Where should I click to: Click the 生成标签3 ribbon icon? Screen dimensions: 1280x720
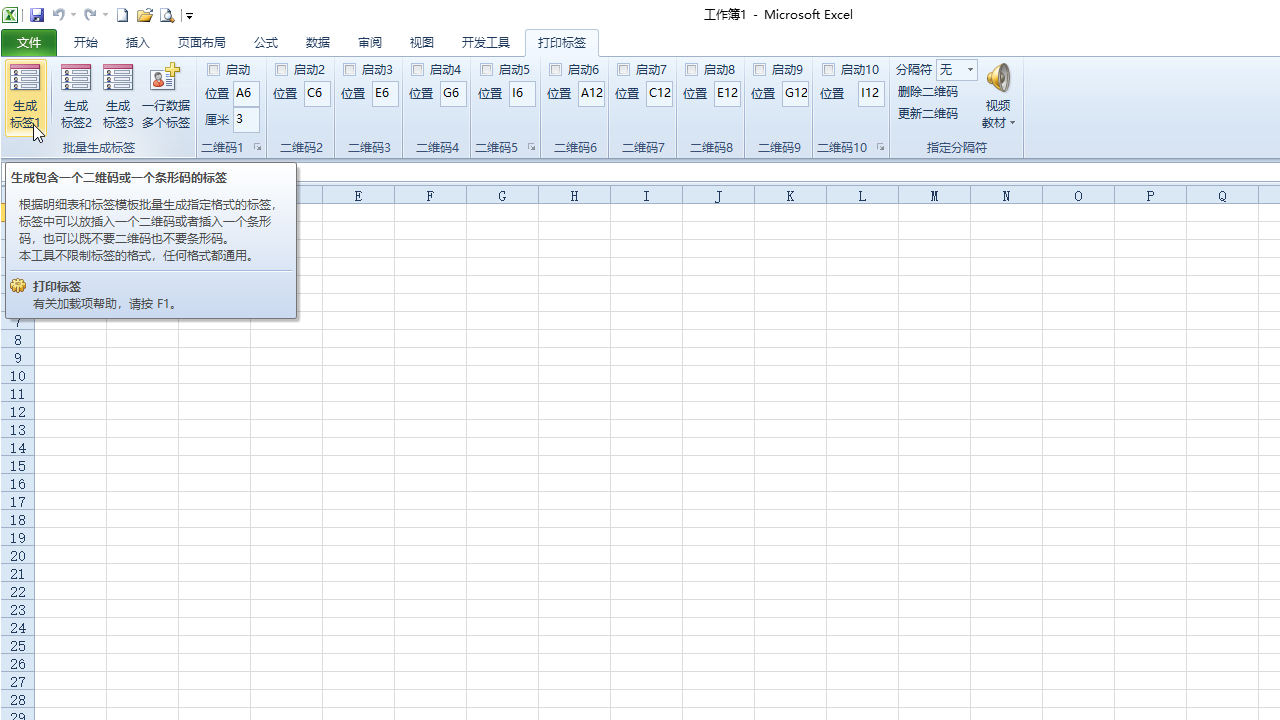[118, 79]
